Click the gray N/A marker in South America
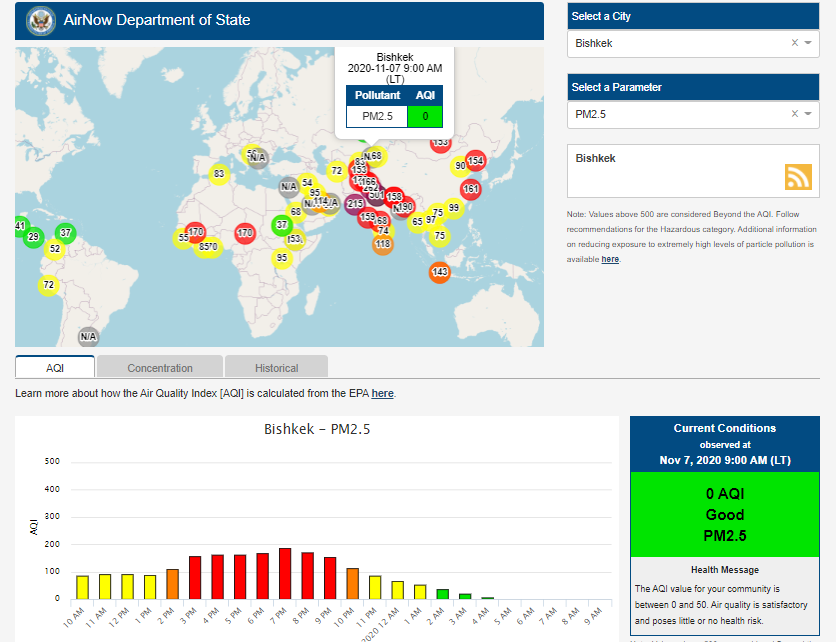The width and height of the screenshot is (836, 642). coord(89,337)
